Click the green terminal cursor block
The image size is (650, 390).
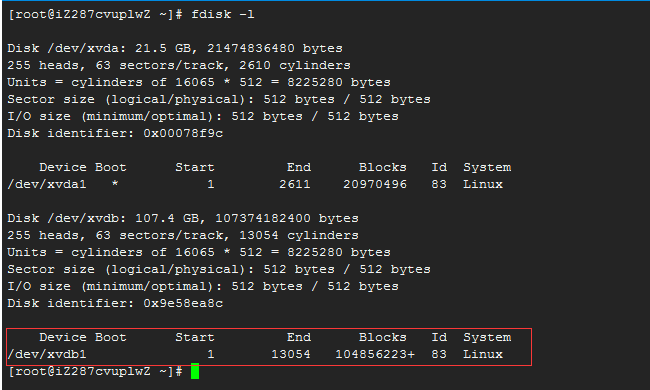click(195, 371)
